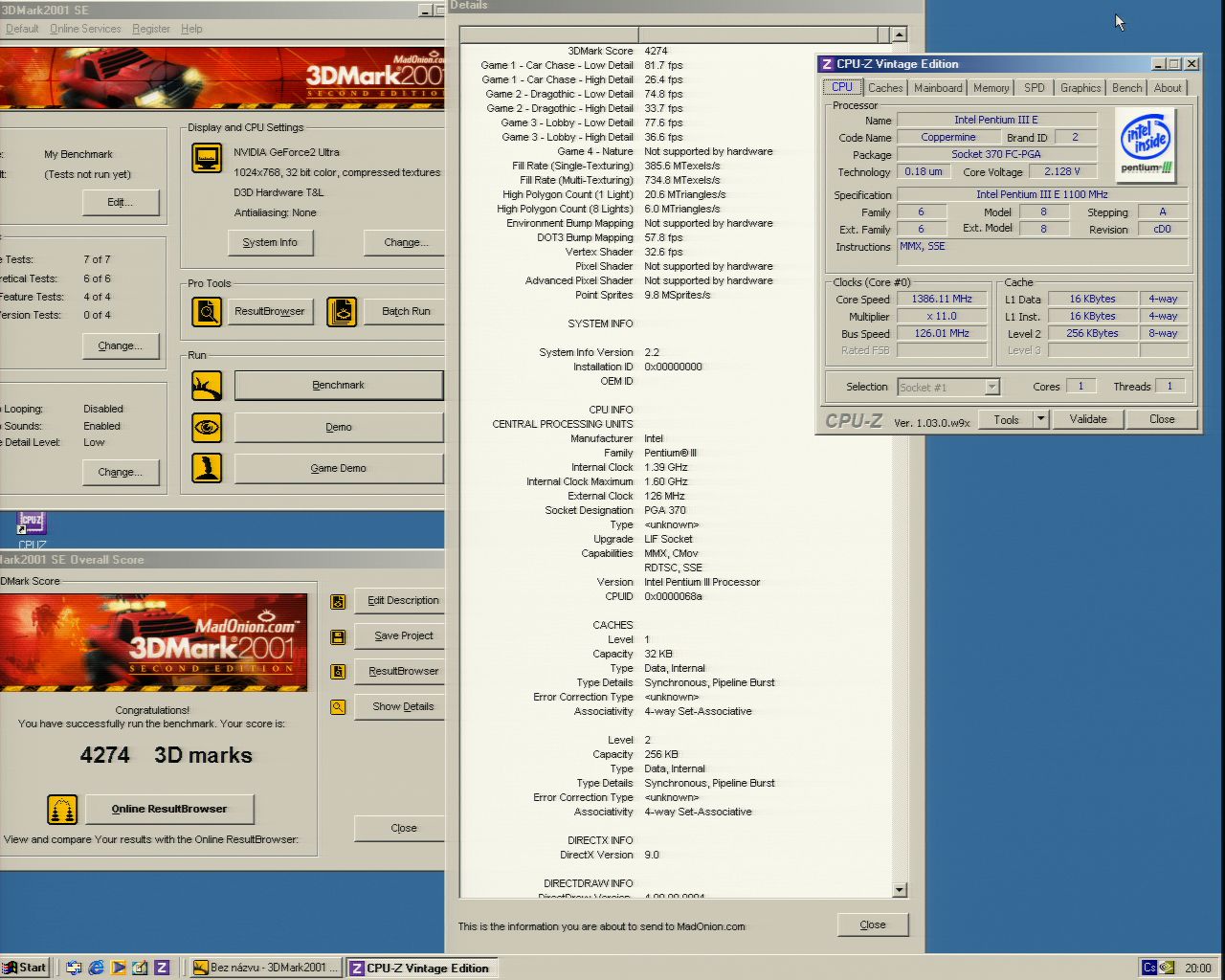Open Internet Explorer from quick launch

pos(96,968)
